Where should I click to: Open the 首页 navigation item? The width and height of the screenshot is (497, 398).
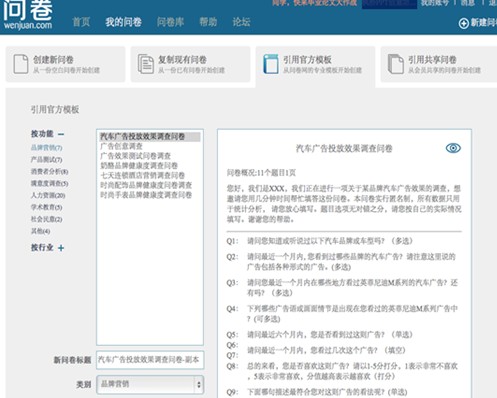click(x=81, y=22)
